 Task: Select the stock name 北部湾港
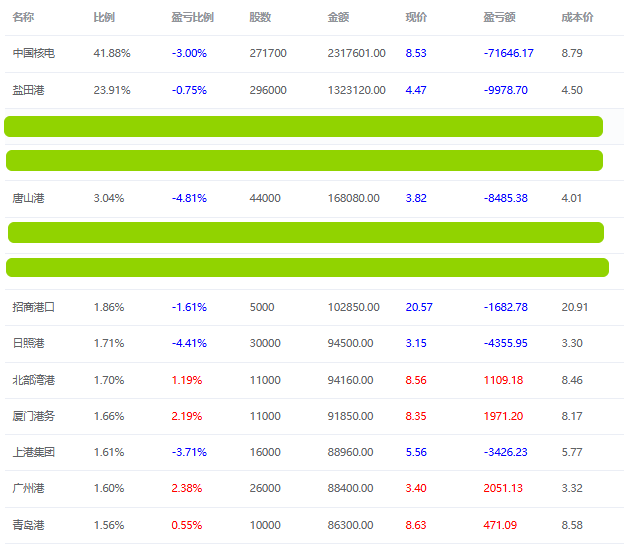33,380
